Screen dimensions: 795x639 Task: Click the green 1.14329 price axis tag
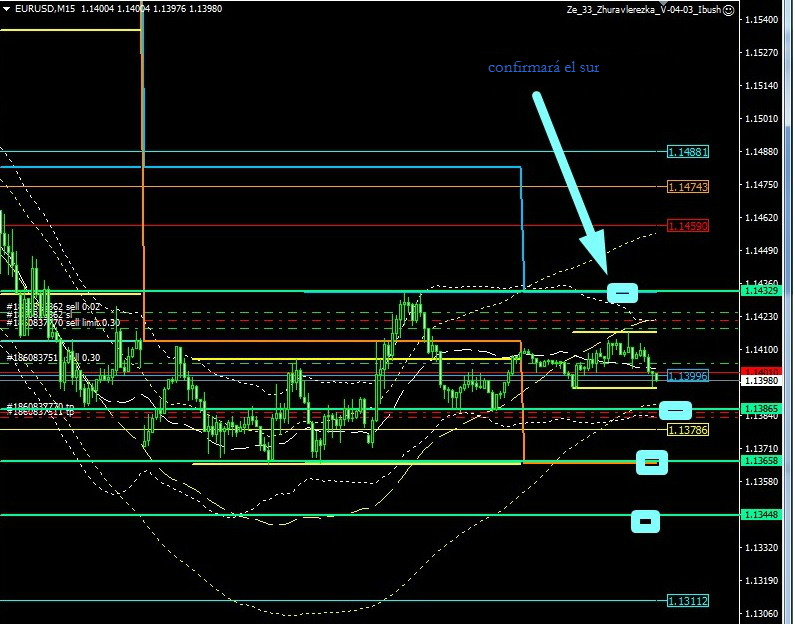click(760, 291)
